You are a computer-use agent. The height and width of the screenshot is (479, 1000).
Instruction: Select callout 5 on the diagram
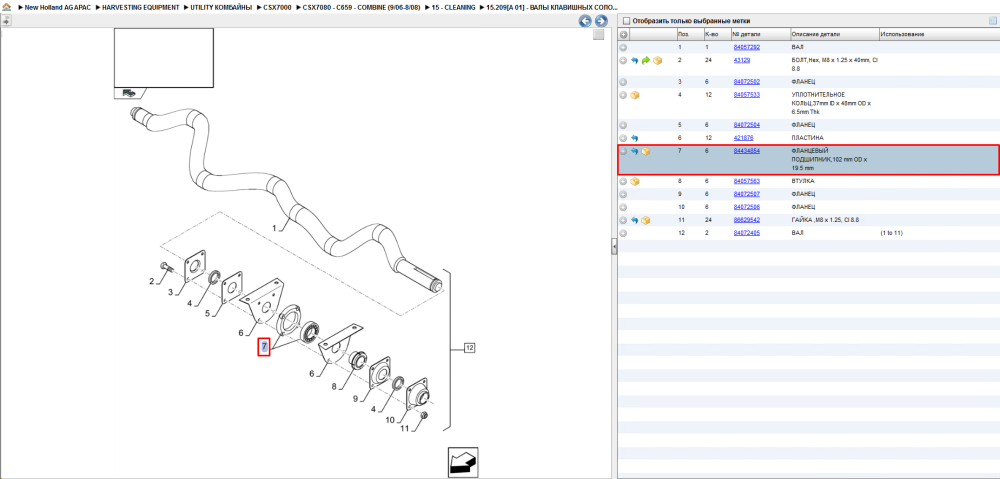pyautogui.click(x=207, y=313)
